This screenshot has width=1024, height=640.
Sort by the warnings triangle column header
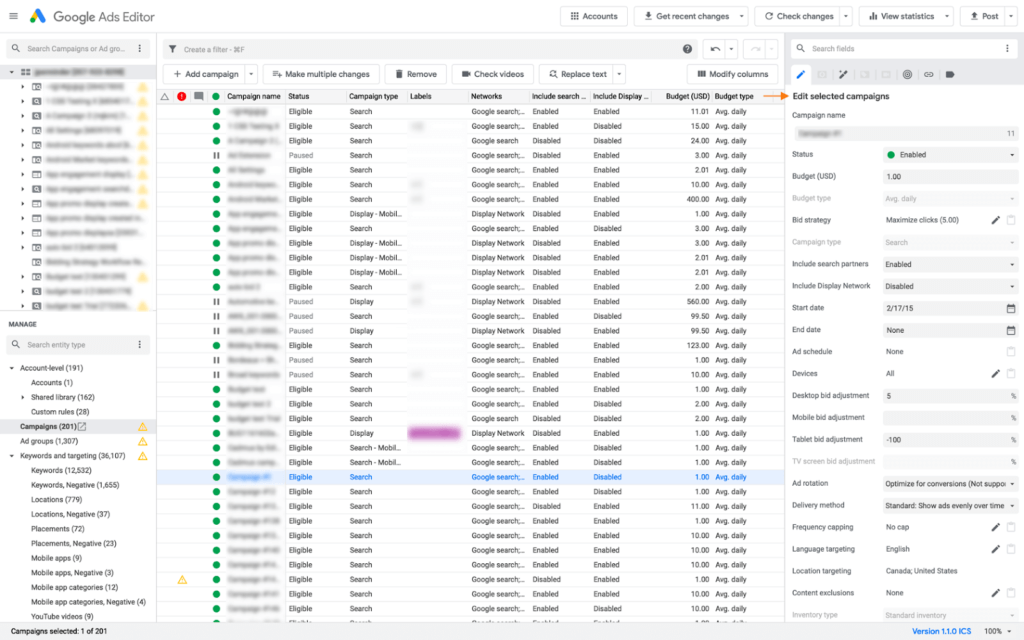[165, 97]
